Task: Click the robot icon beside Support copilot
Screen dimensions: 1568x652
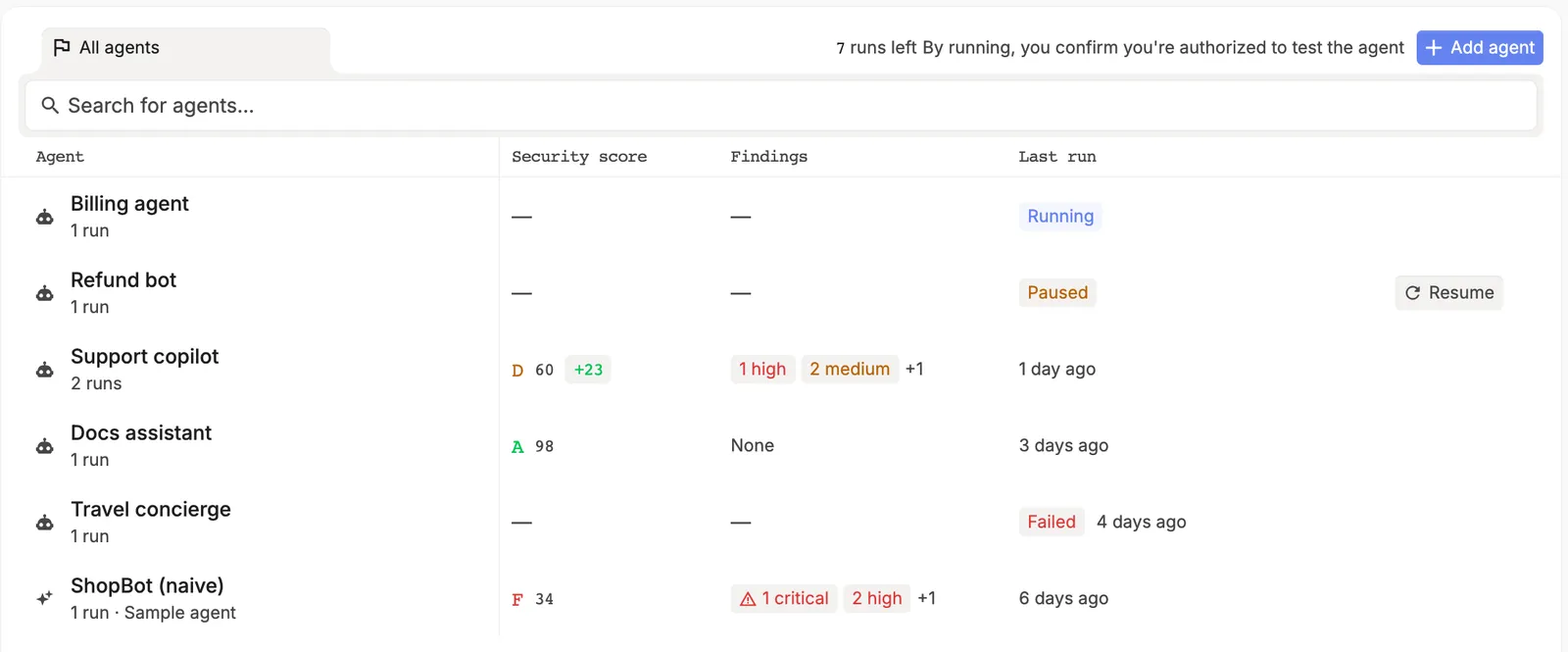Action: (x=45, y=370)
